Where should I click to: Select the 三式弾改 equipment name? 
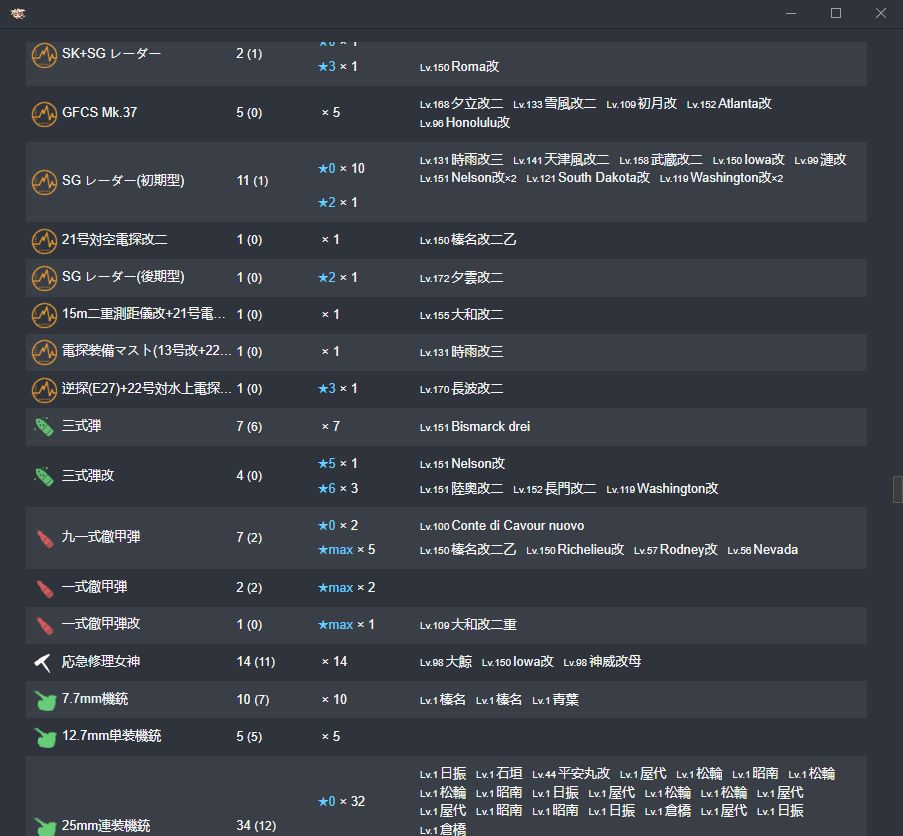88,476
